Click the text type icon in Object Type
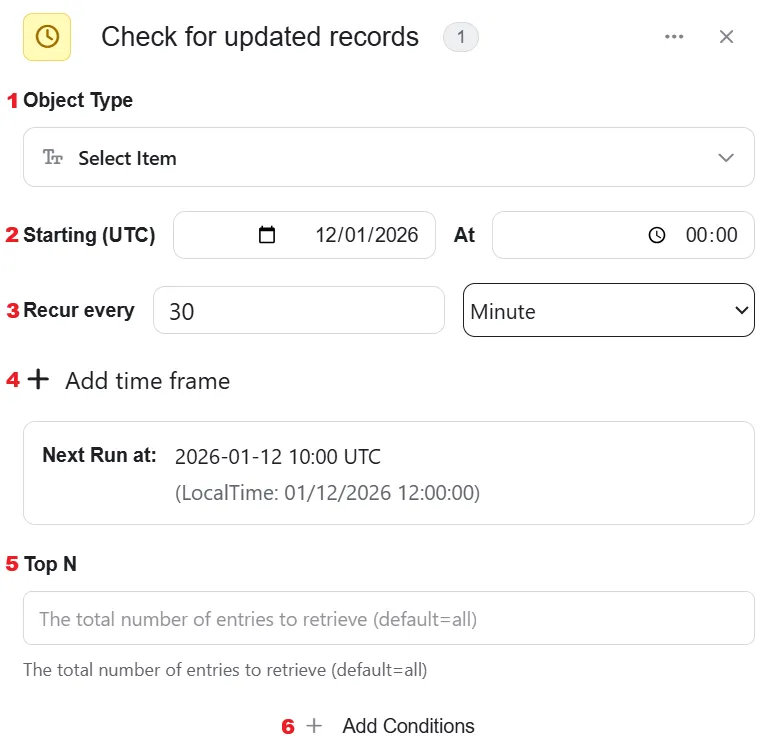 [x=53, y=157]
